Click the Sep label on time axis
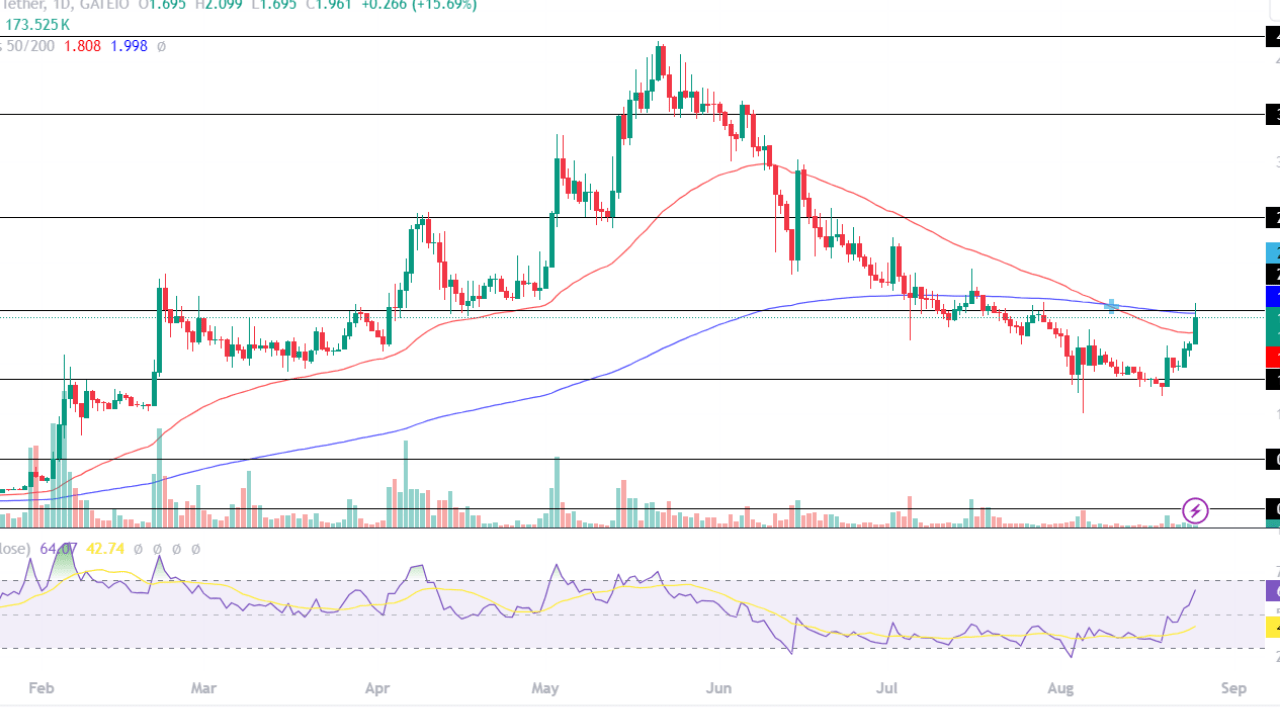 [x=1233, y=688]
